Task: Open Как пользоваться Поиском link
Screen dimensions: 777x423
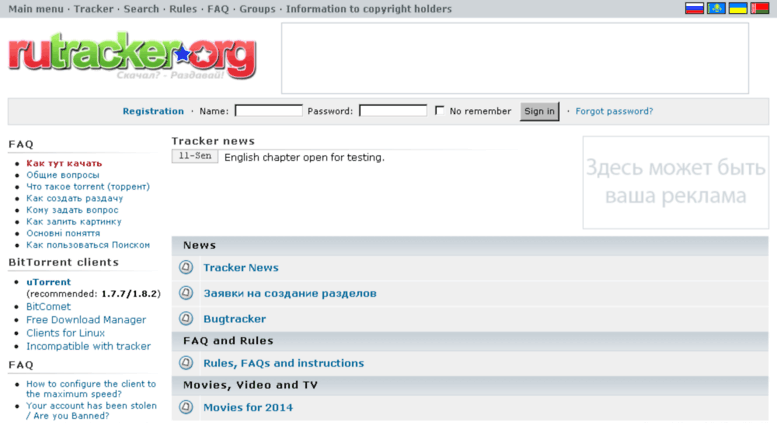Action: (x=88, y=245)
